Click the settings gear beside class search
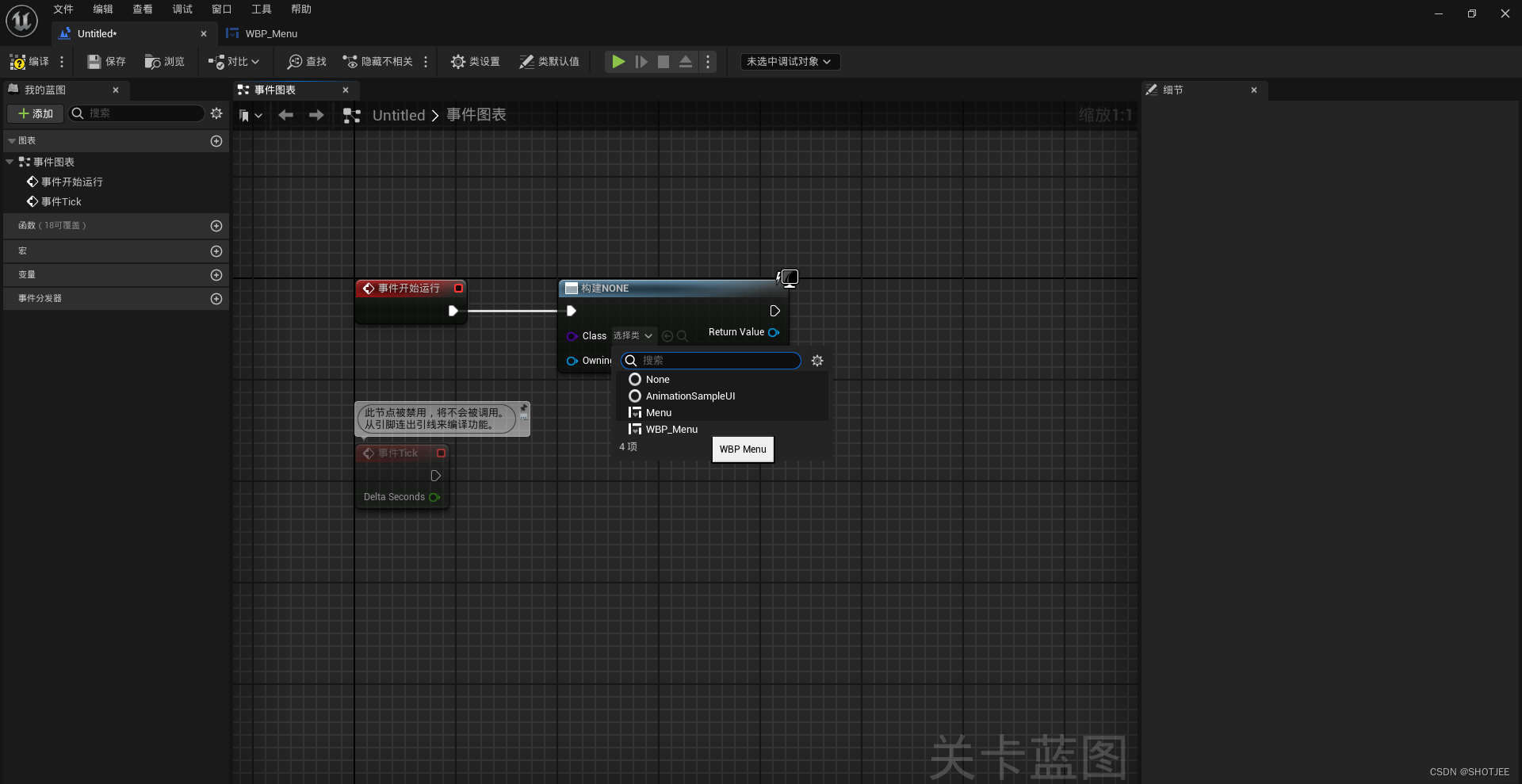This screenshot has height=784, width=1522. (x=818, y=361)
